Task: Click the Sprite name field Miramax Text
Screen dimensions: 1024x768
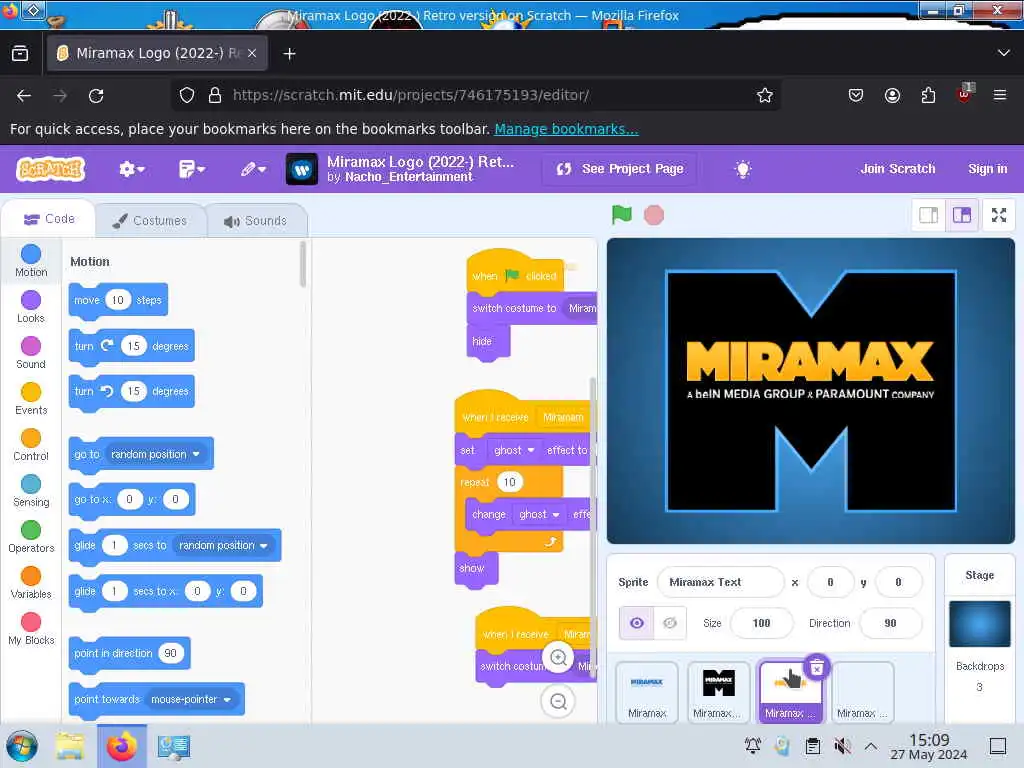Action: tap(720, 582)
